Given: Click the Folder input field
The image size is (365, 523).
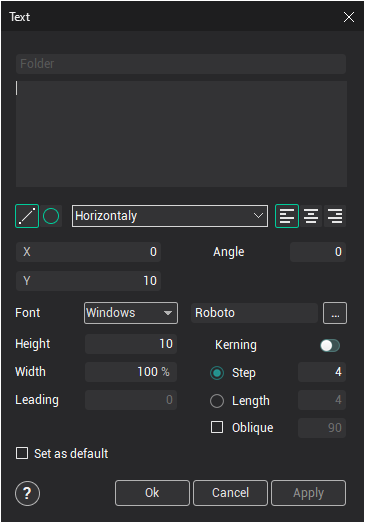Looking at the screenshot, I should pos(181,64).
